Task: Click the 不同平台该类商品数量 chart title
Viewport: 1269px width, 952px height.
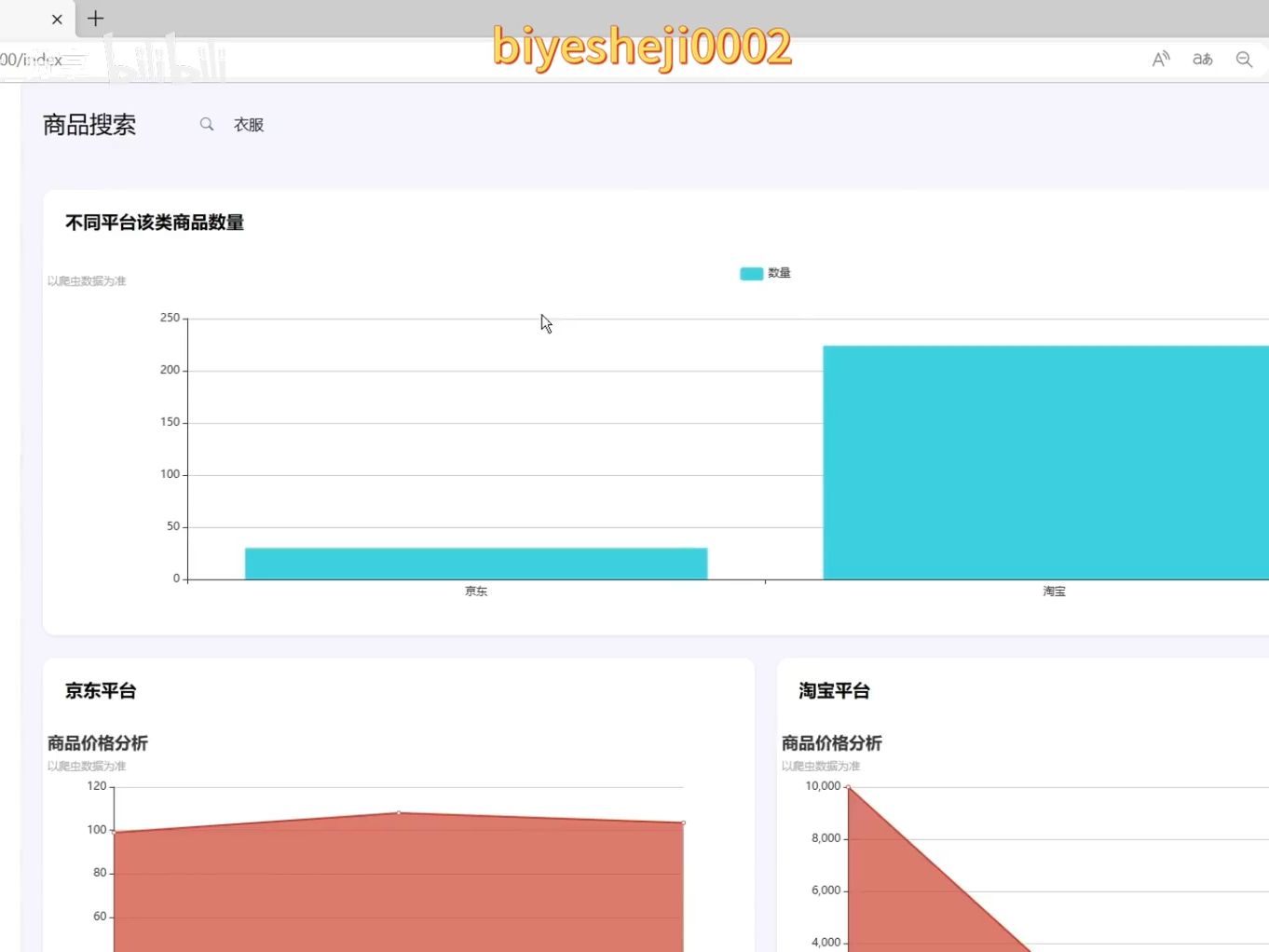Action: [x=155, y=223]
